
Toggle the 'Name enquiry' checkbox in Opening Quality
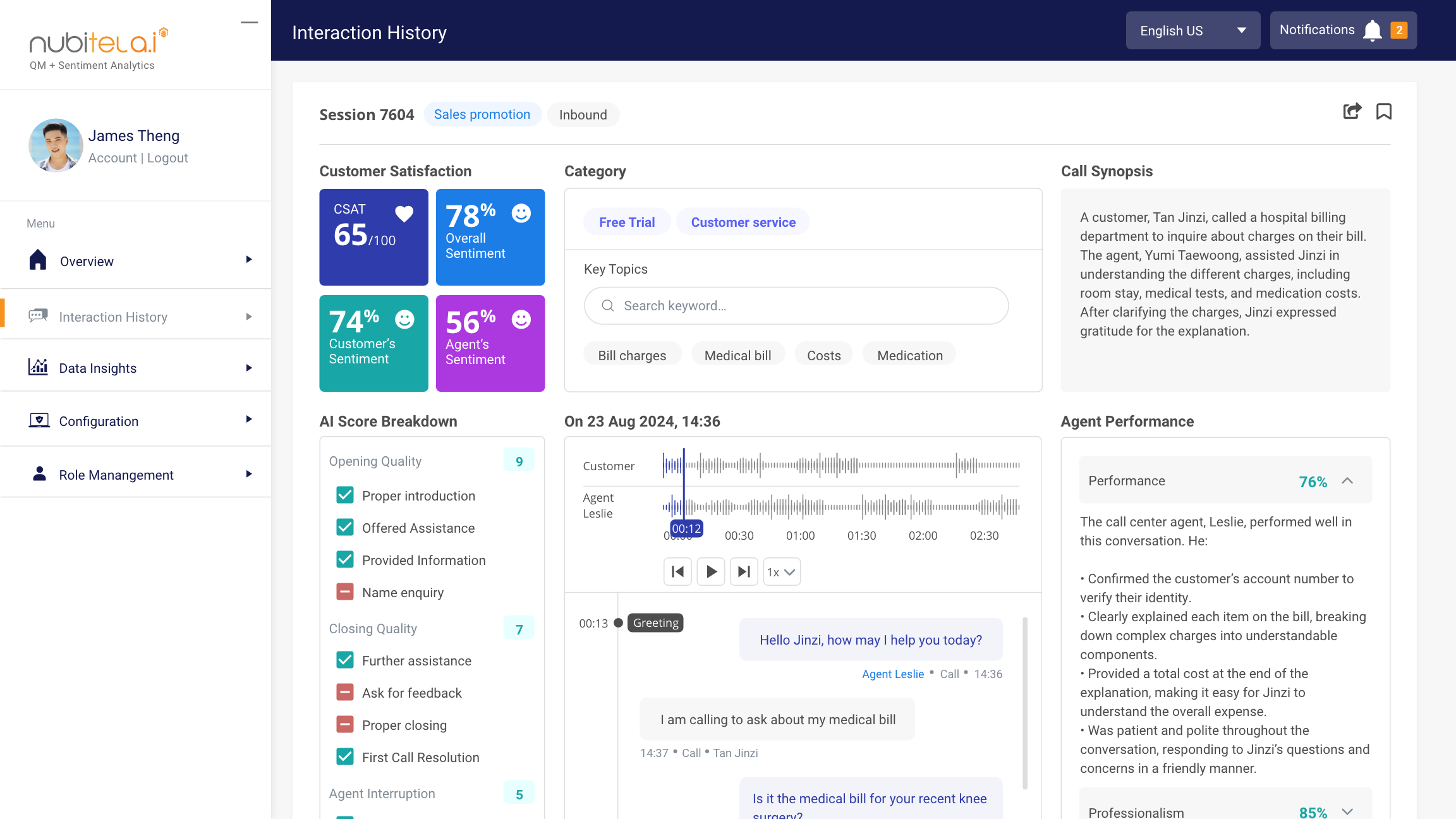(x=344, y=591)
